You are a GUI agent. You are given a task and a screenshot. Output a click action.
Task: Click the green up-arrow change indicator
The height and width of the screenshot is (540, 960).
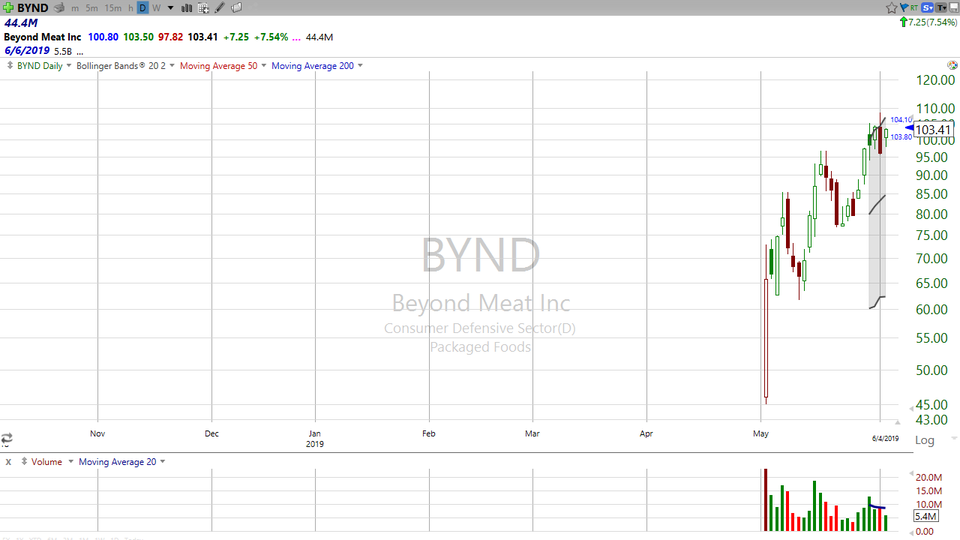coord(903,22)
